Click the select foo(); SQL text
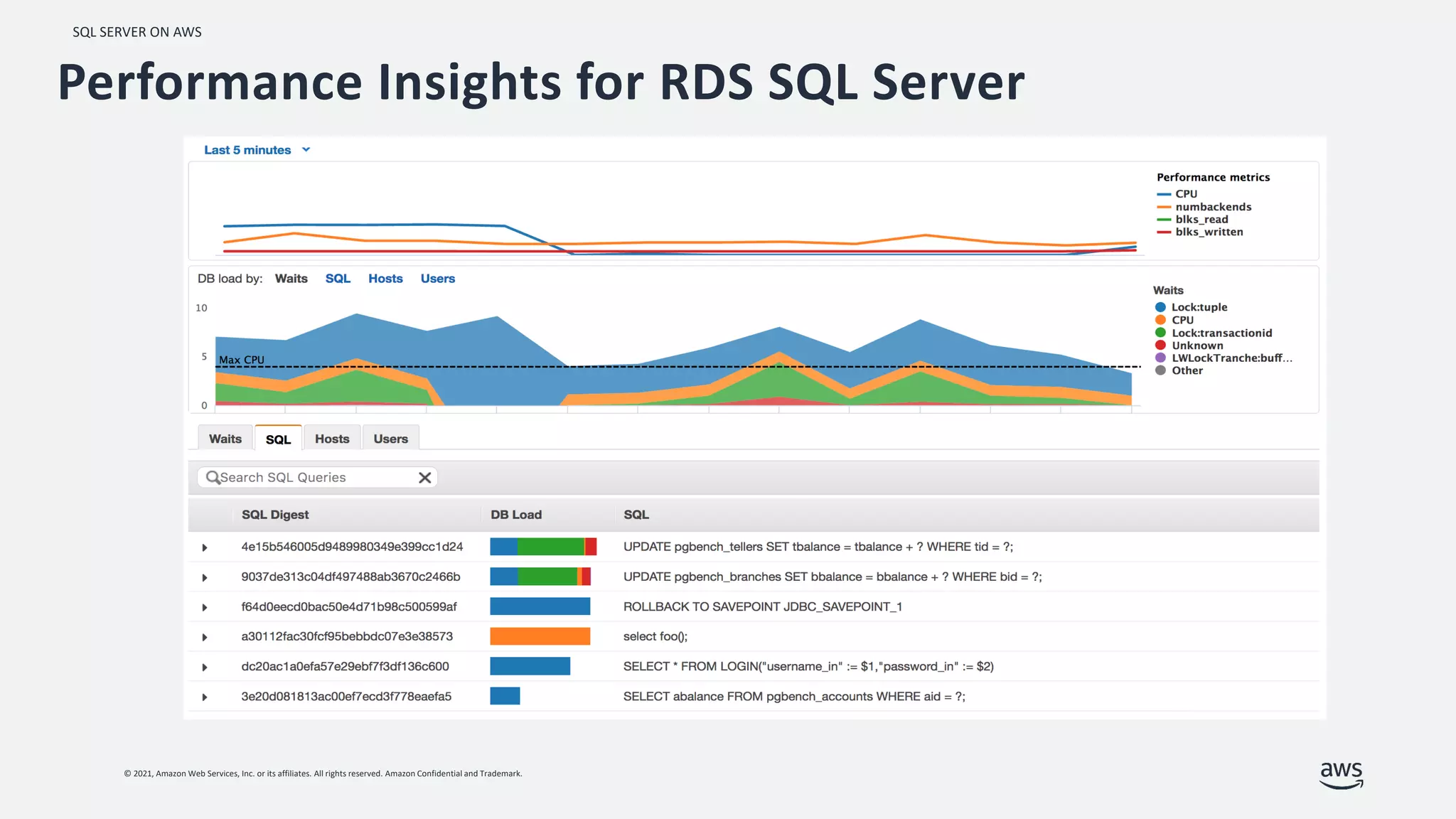1456x819 pixels. (655, 636)
